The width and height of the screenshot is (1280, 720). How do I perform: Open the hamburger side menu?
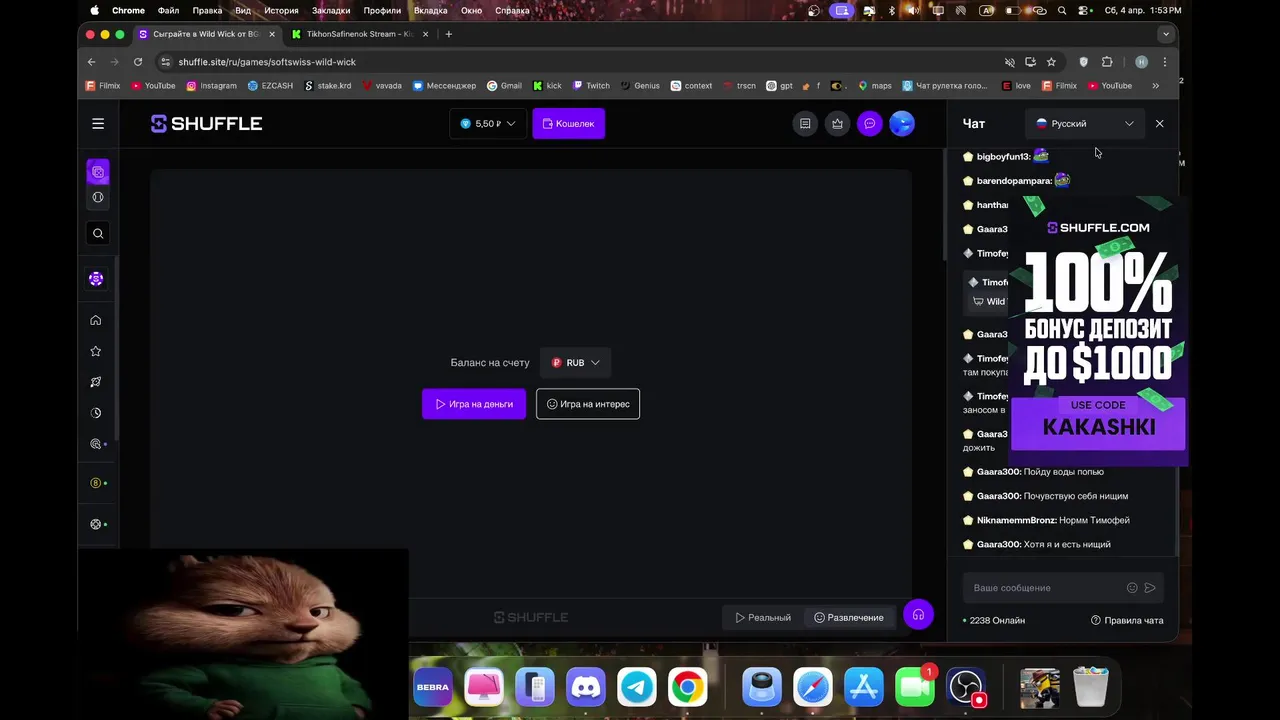coord(98,123)
